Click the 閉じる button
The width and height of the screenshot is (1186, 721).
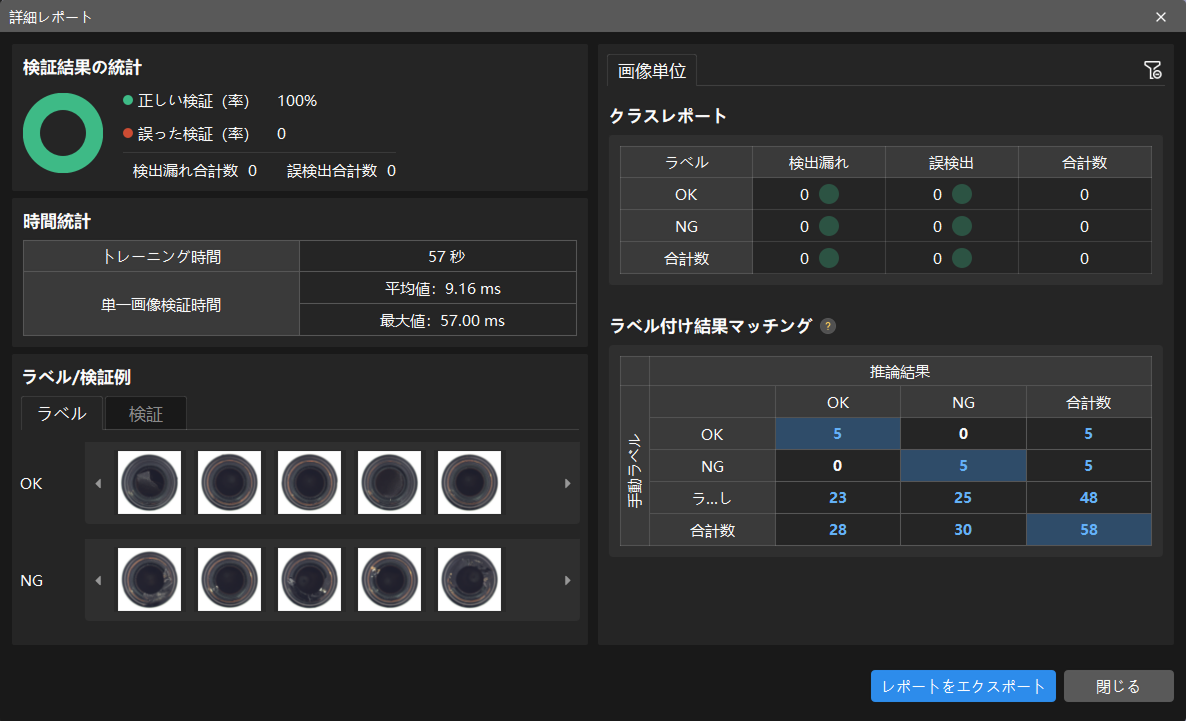[x=1118, y=686]
